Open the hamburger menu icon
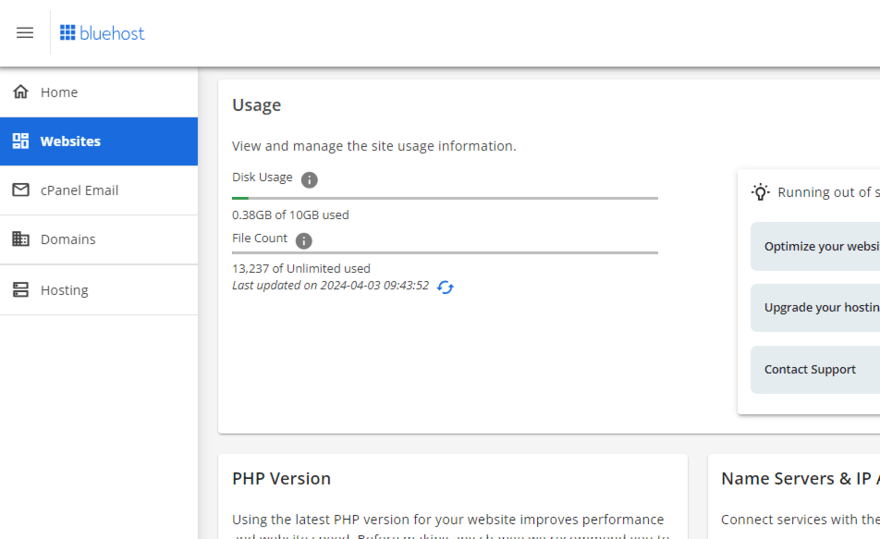Screen dimensions: 880x539 coord(25,33)
